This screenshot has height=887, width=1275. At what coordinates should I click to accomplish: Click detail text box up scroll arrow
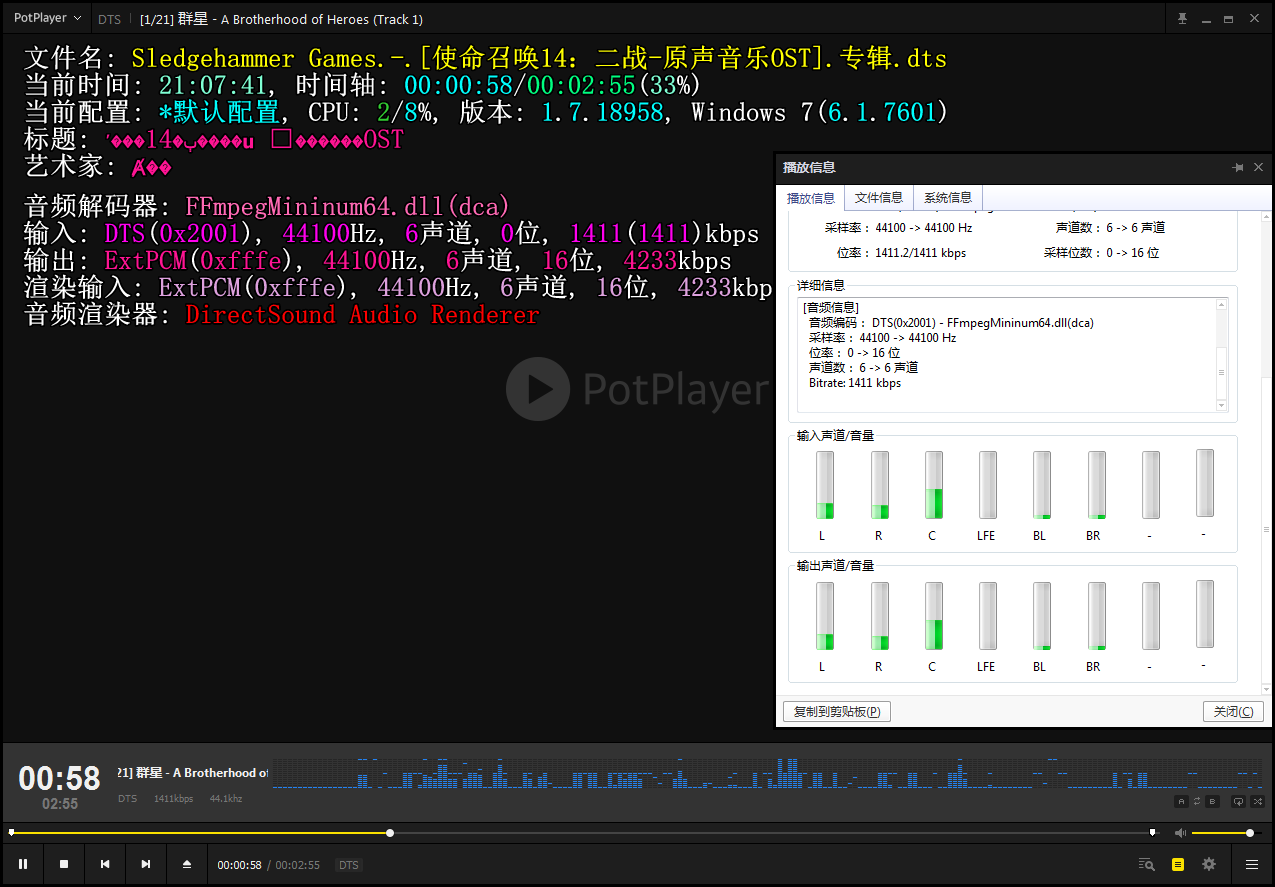click(1221, 304)
